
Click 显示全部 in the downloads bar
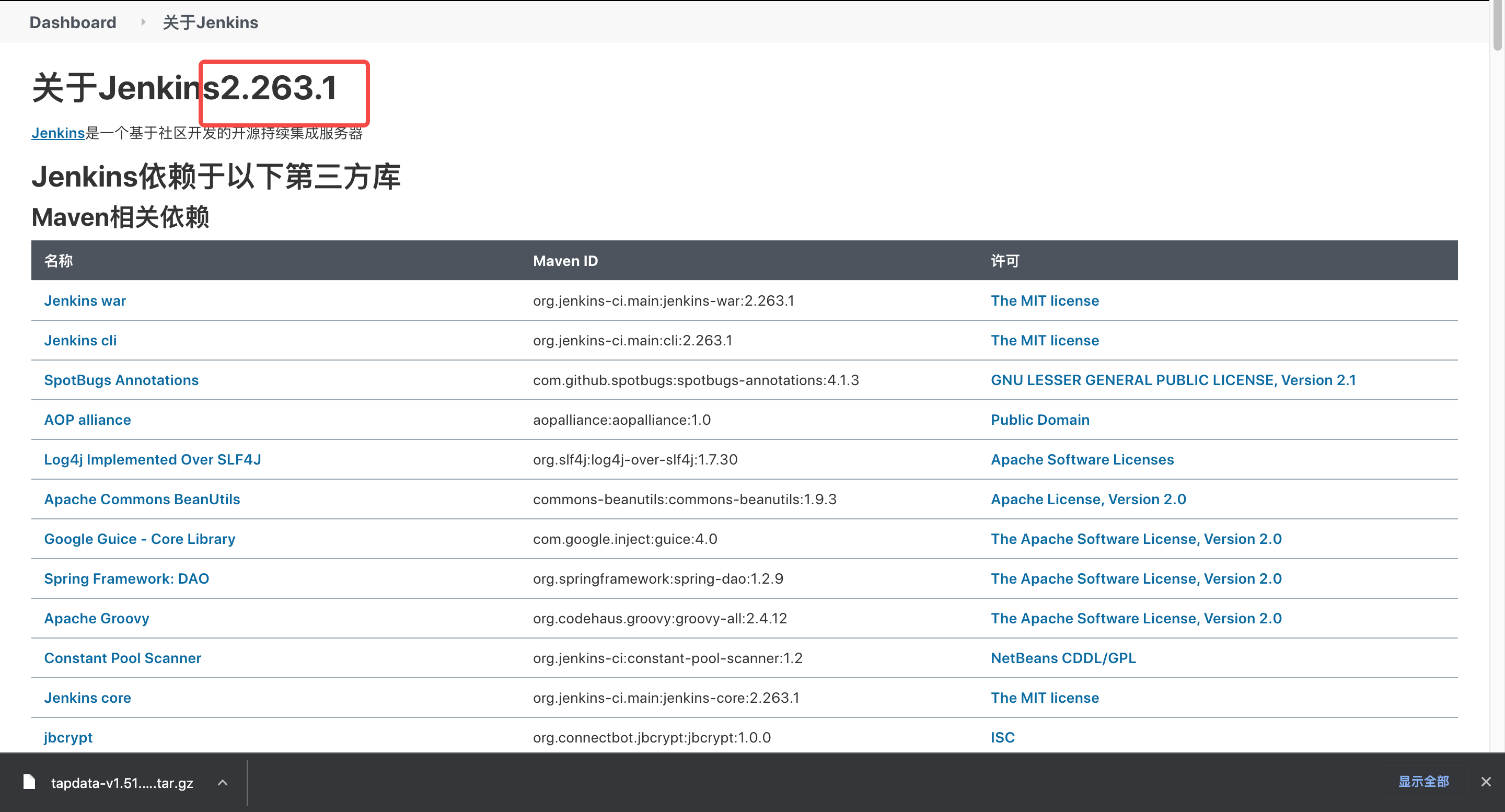click(x=1423, y=782)
